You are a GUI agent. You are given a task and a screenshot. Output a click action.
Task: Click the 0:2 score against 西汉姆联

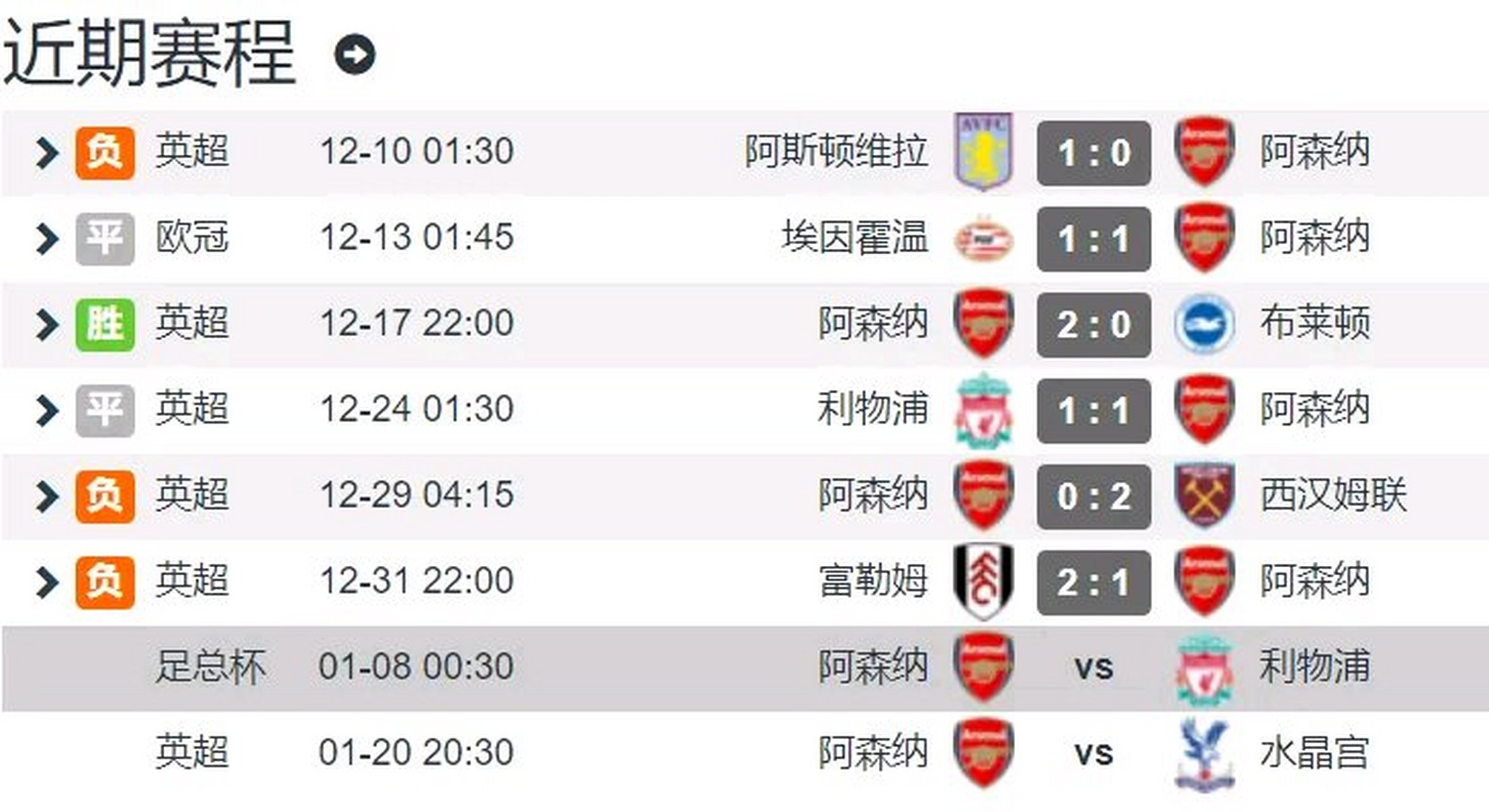[x=1094, y=497]
